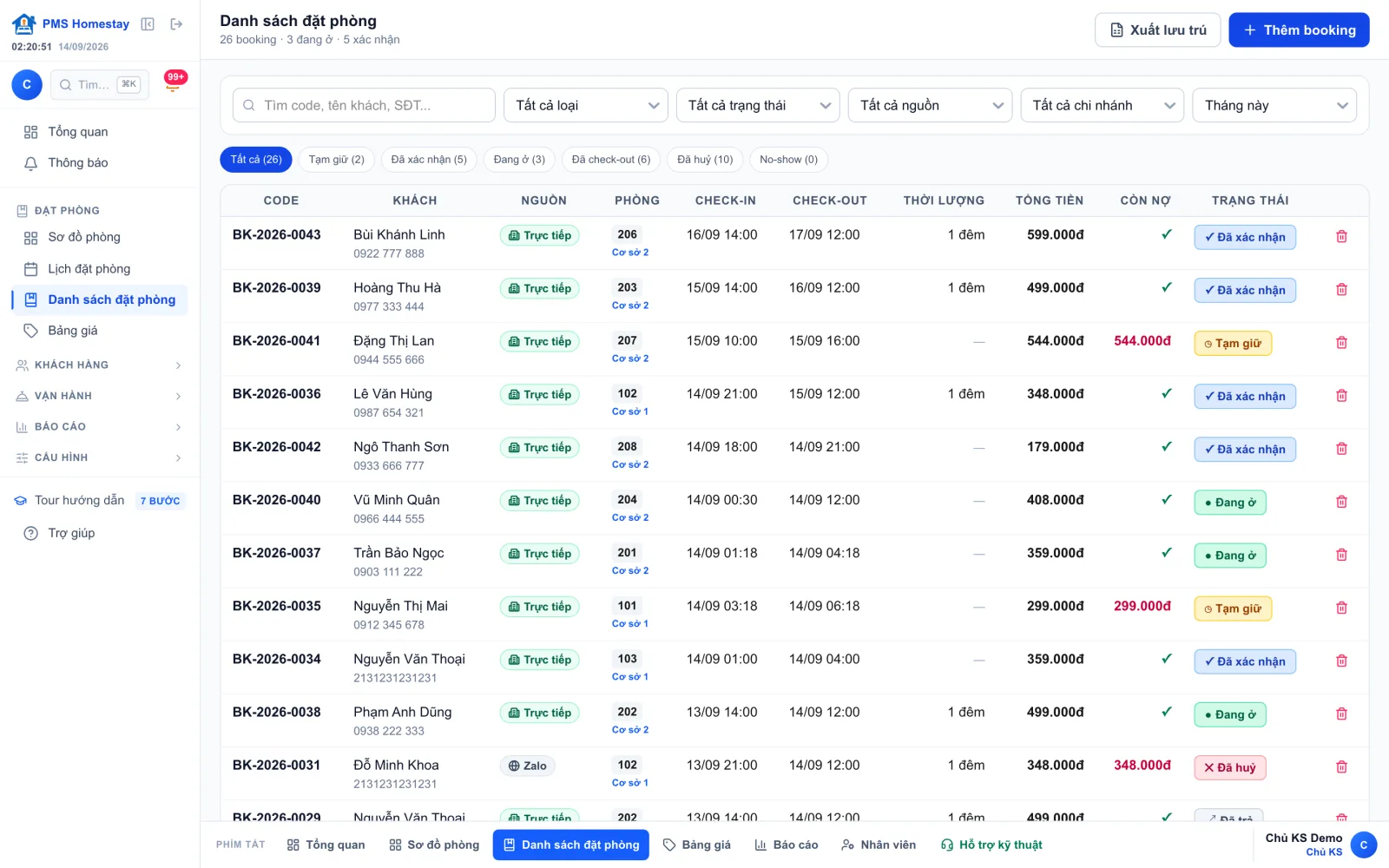The height and width of the screenshot is (868, 1389).
Task: Open the Tháng này period dropdown
Action: click(1274, 105)
